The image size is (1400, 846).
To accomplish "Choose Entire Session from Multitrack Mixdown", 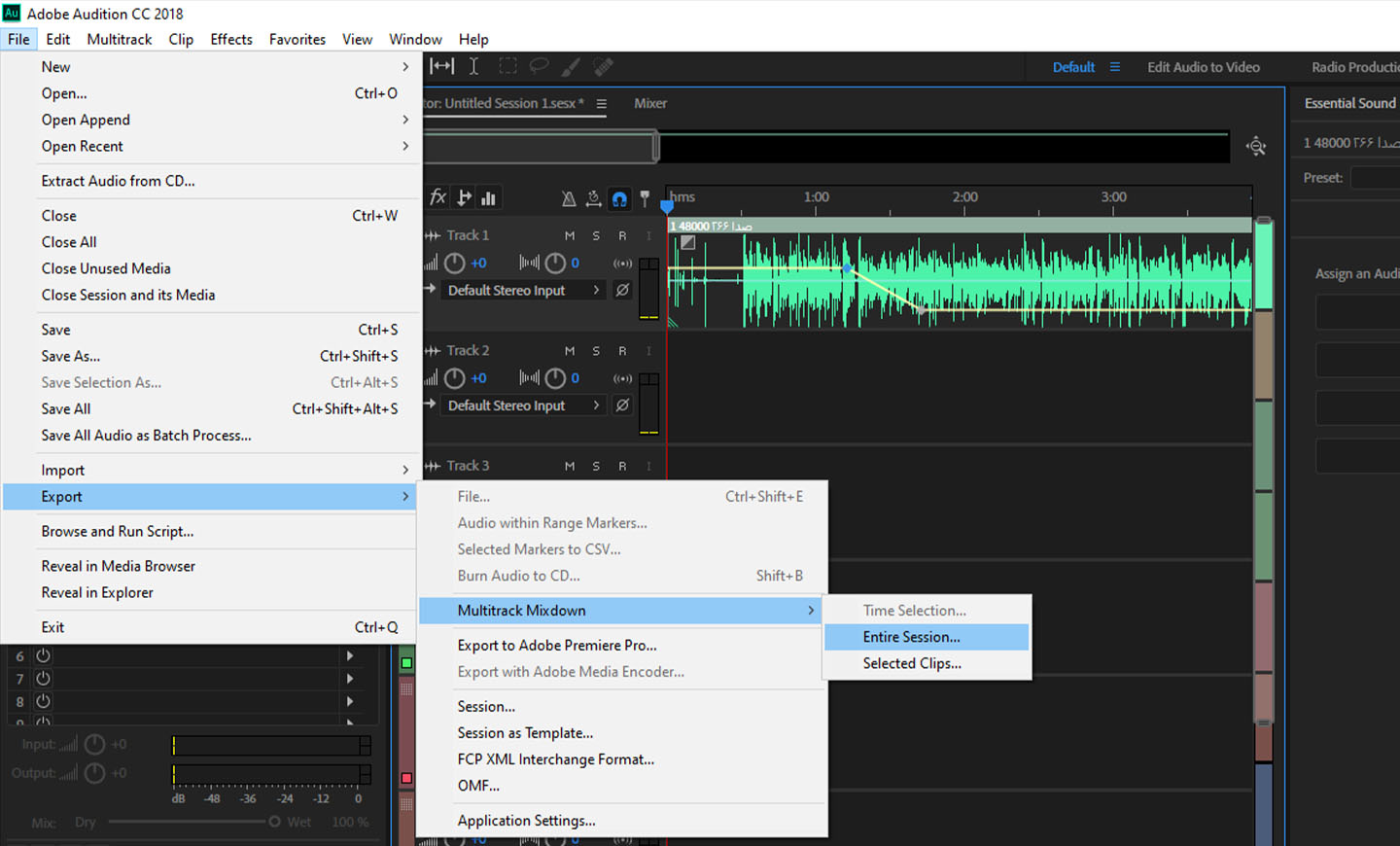I will pos(926,637).
